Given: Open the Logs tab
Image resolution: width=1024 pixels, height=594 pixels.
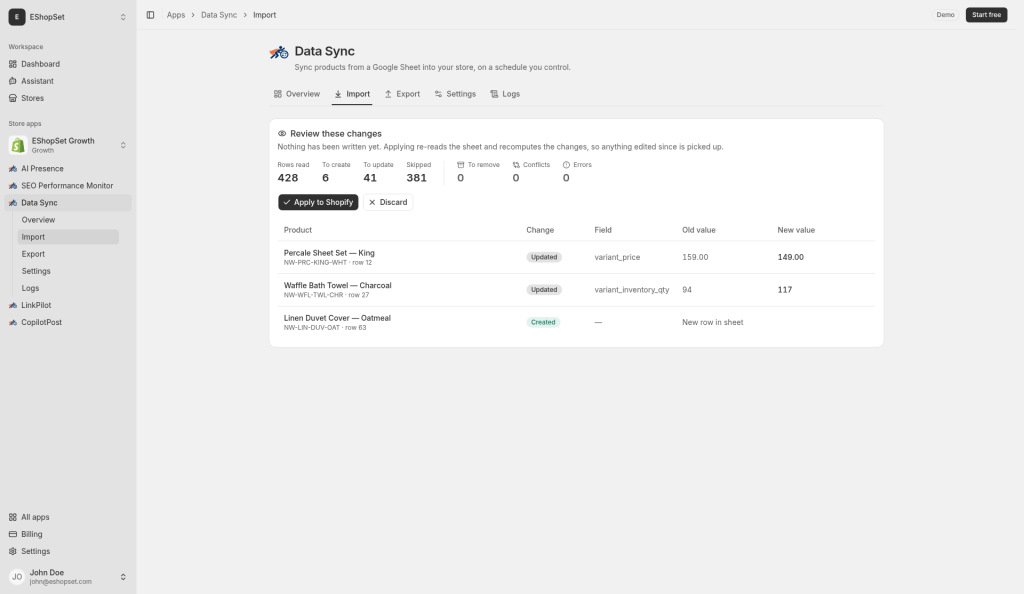Looking at the screenshot, I should tap(505, 94).
